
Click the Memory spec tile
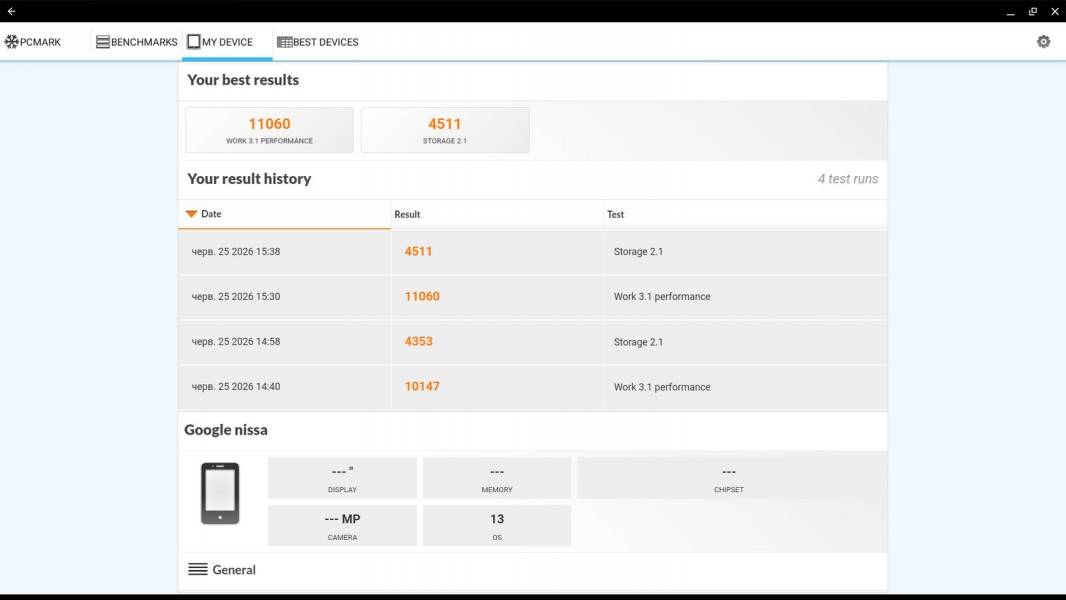497,478
